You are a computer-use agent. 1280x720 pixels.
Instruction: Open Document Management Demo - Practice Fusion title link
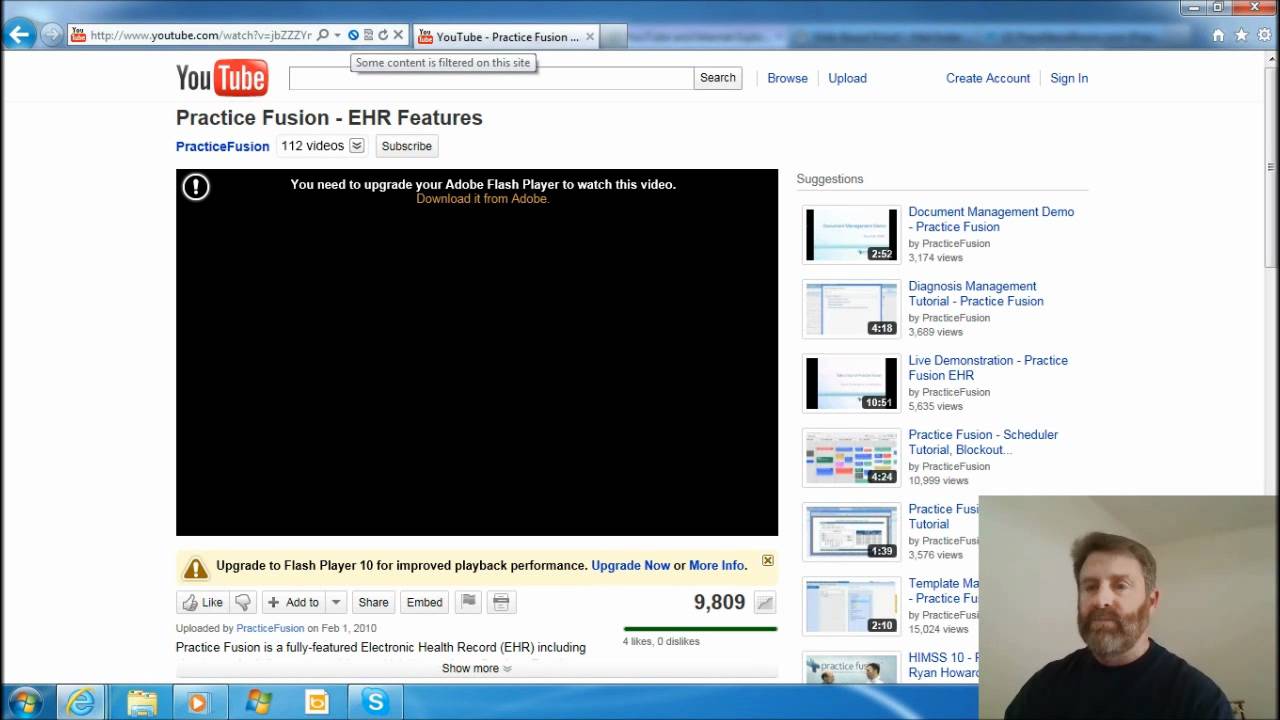[991, 219]
